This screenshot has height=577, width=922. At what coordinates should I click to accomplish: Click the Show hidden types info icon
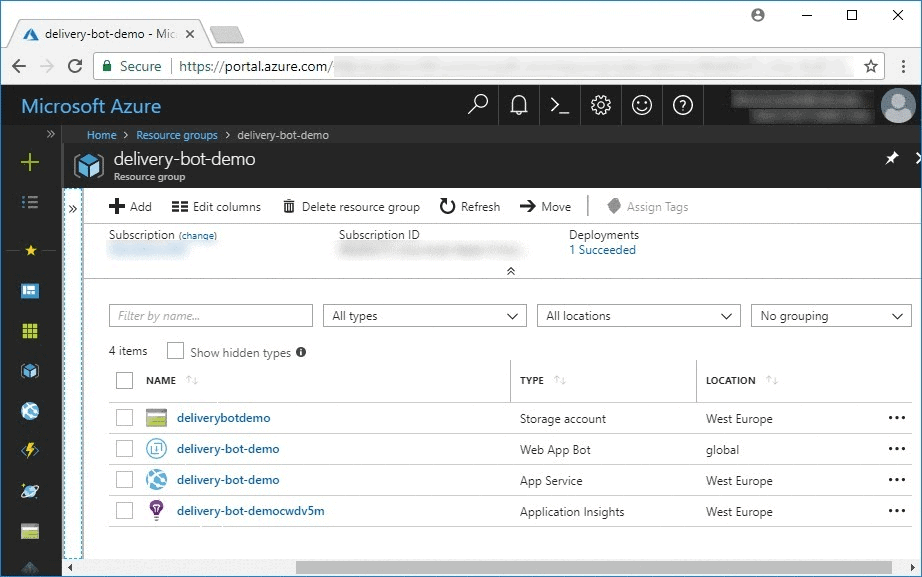pos(301,352)
